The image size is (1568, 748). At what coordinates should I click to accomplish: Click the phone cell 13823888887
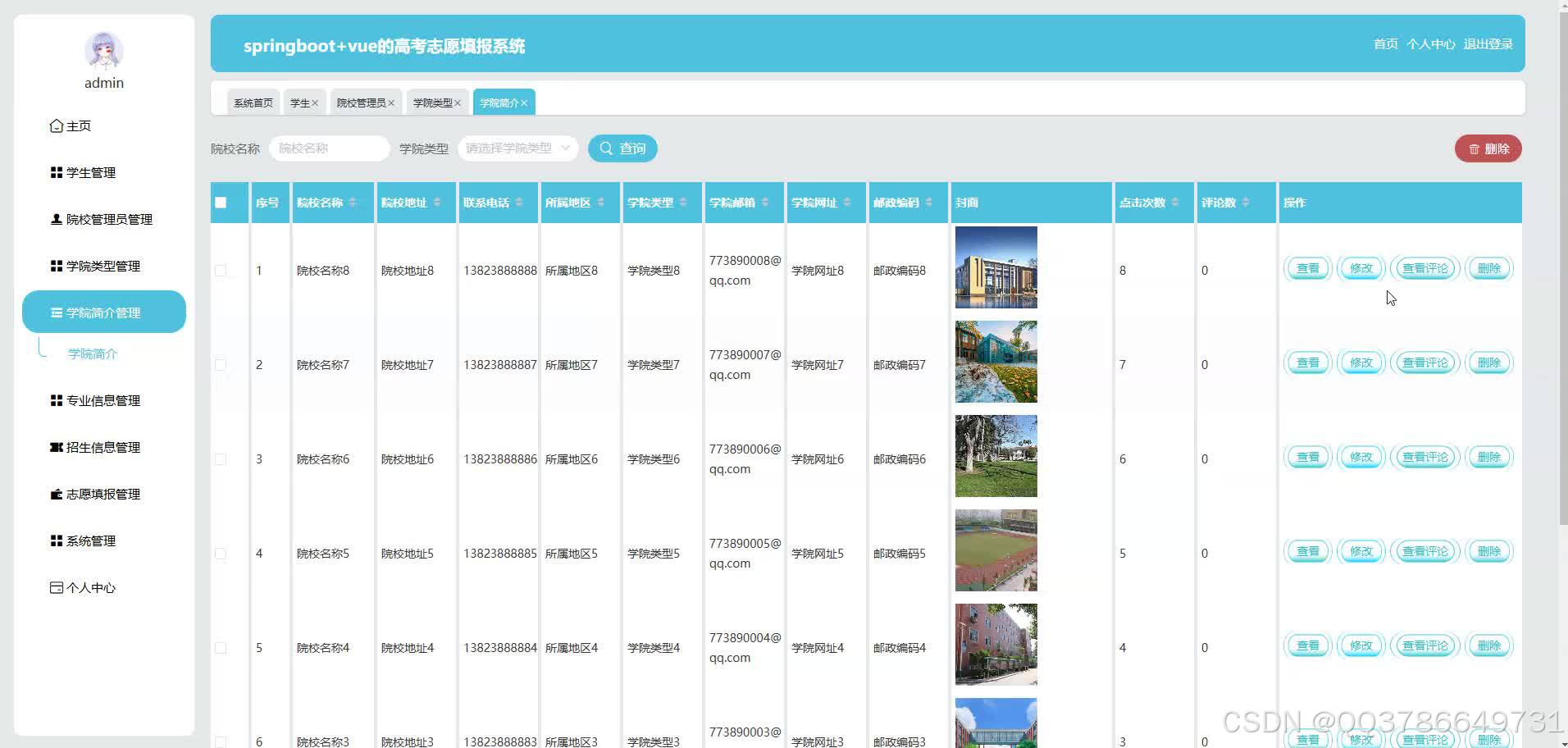coord(500,365)
